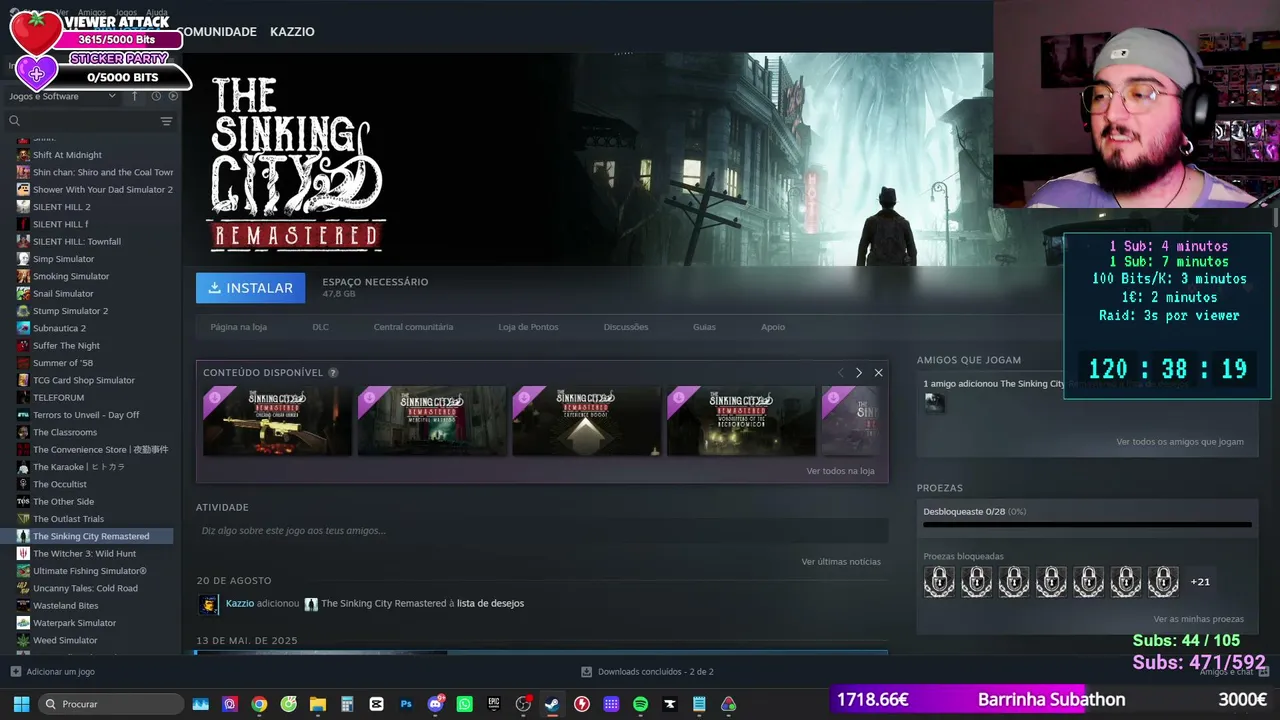The width and height of the screenshot is (1280, 720).
Task: Click Ver todos os amigos que jogam
Action: (x=1180, y=442)
